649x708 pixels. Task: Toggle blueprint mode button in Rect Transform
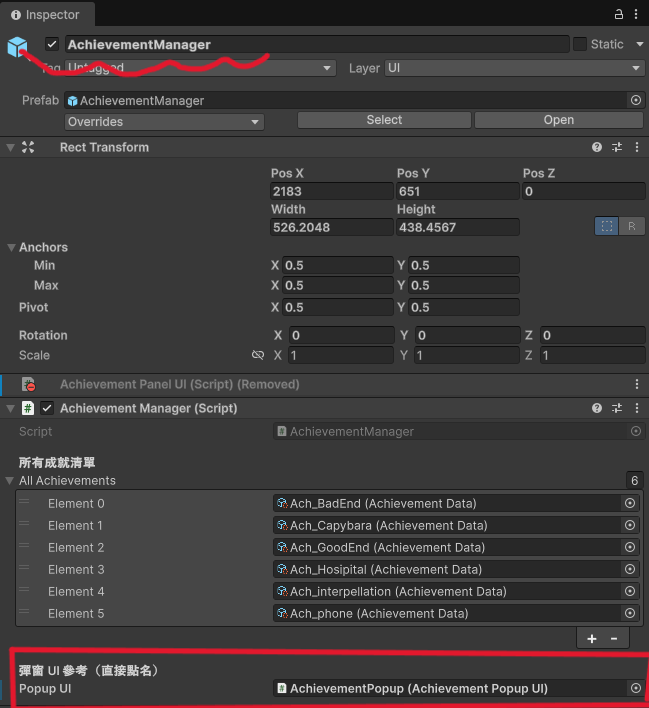(607, 226)
